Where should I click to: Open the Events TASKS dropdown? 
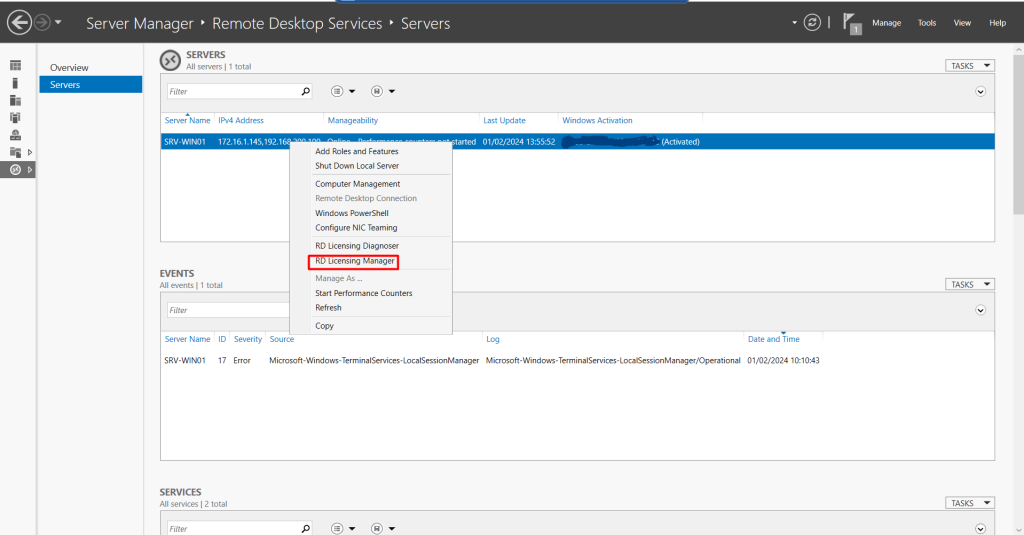[969, 284]
